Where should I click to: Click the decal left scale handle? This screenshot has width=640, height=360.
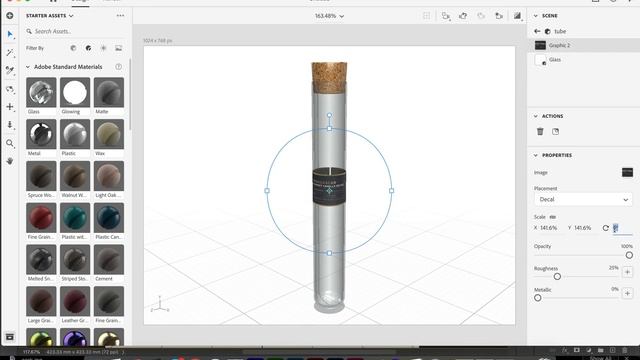point(267,191)
